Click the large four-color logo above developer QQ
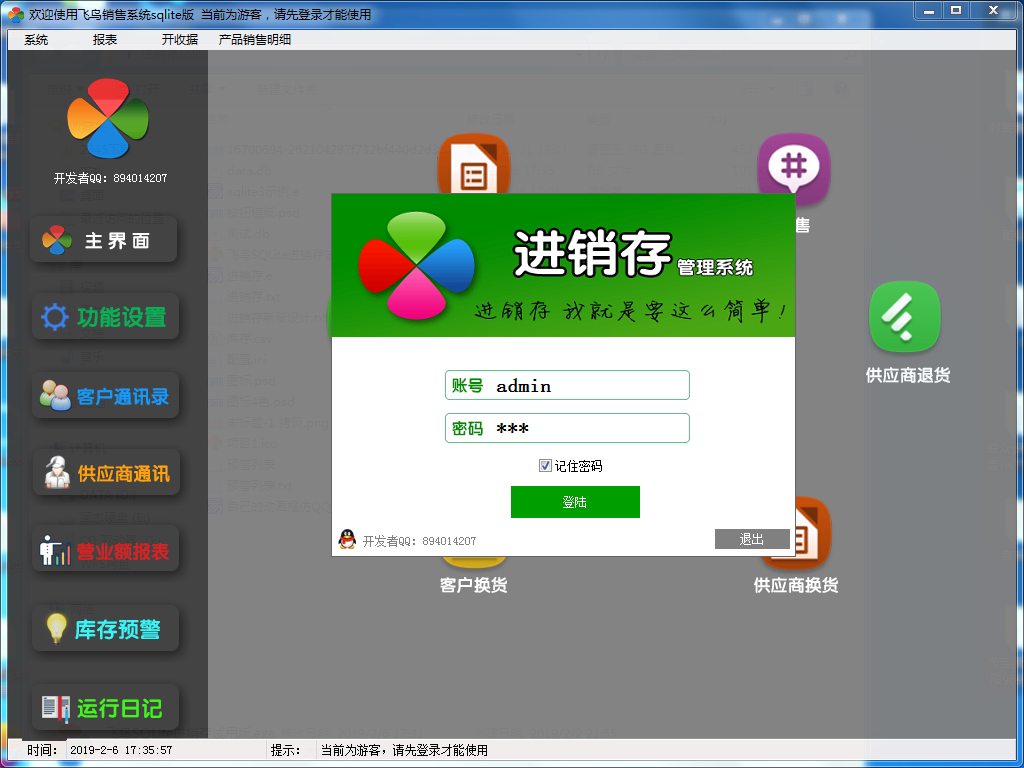Screen dimensions: 1024x768 tap(108, 118)
